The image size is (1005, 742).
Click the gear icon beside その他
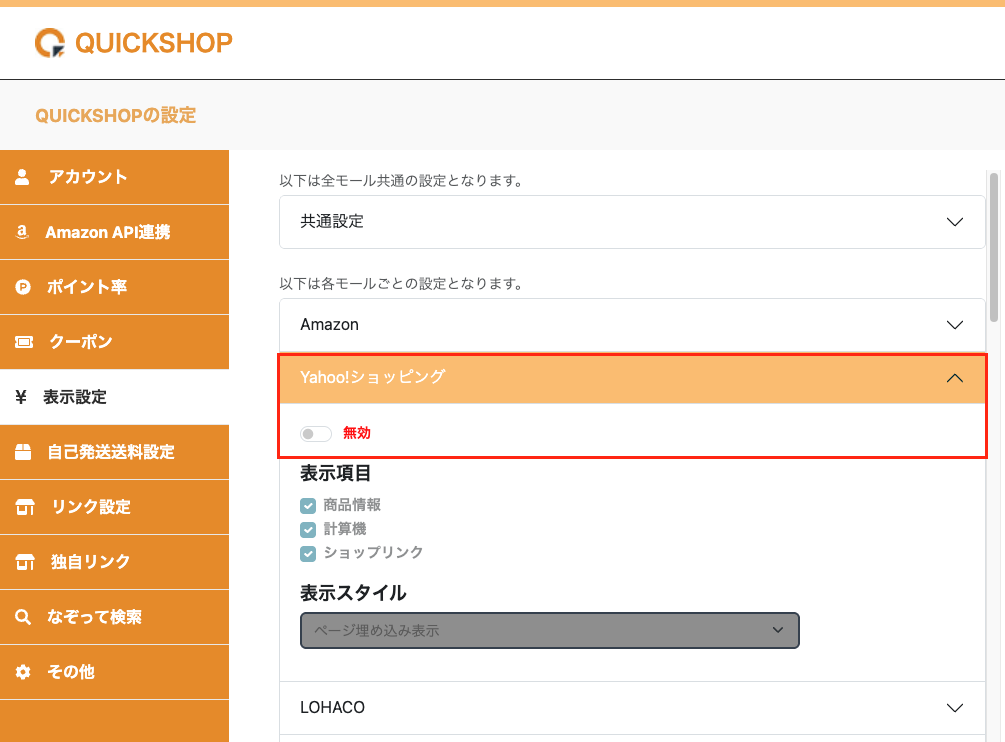(x=23, y=672)
